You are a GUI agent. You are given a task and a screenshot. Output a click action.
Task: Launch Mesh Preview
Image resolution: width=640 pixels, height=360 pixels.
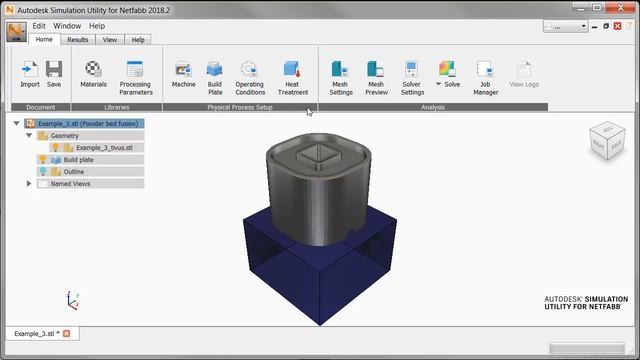point(376,78)
